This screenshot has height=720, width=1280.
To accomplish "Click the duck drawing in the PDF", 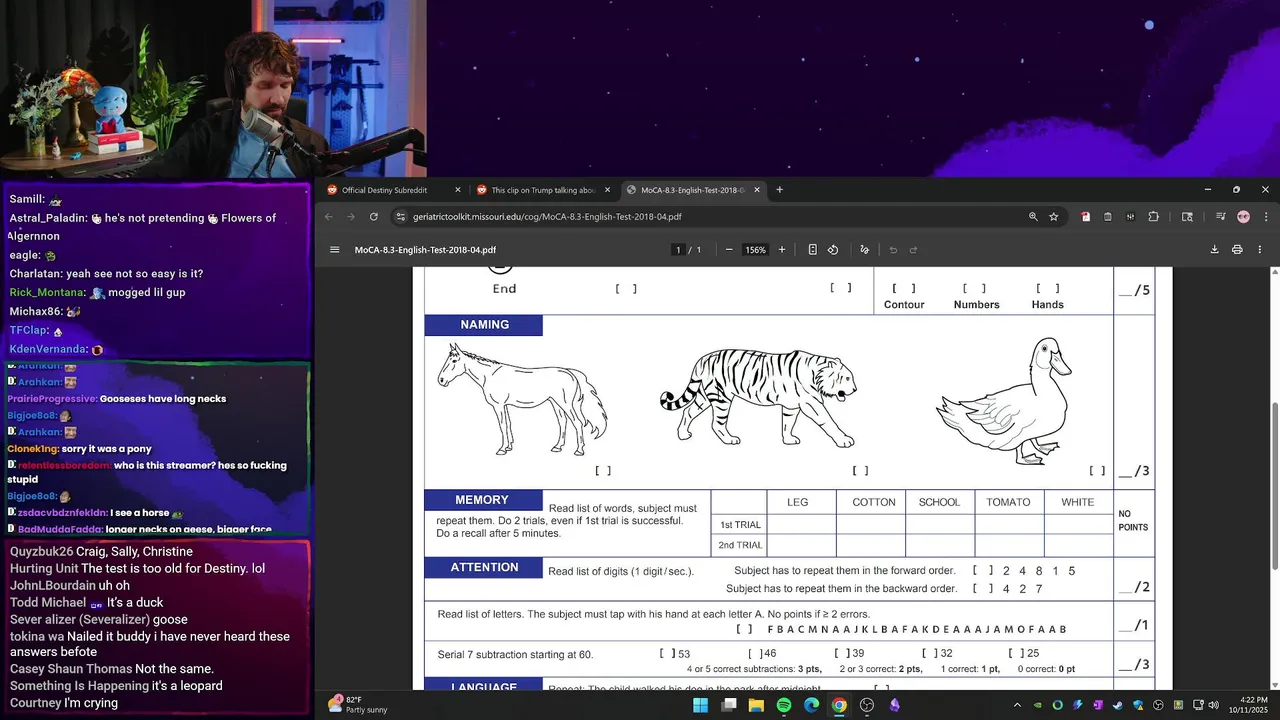I will click(x=1004, y=401).
